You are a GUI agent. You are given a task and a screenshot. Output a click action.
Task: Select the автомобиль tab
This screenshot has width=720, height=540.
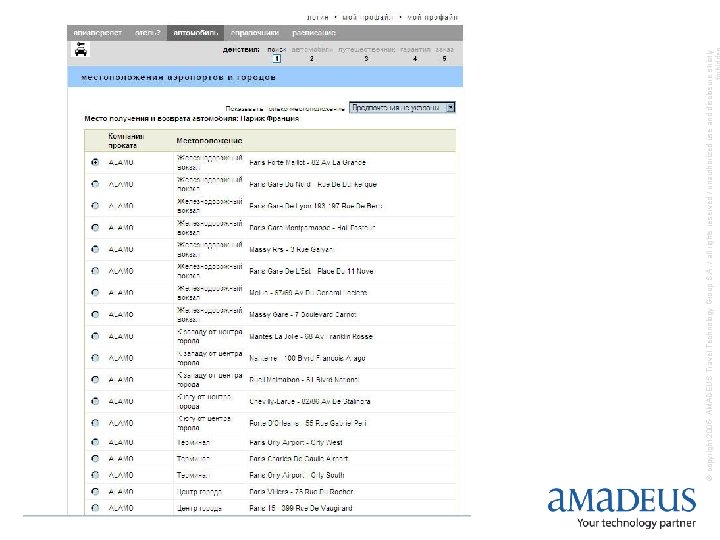(196, 33)
